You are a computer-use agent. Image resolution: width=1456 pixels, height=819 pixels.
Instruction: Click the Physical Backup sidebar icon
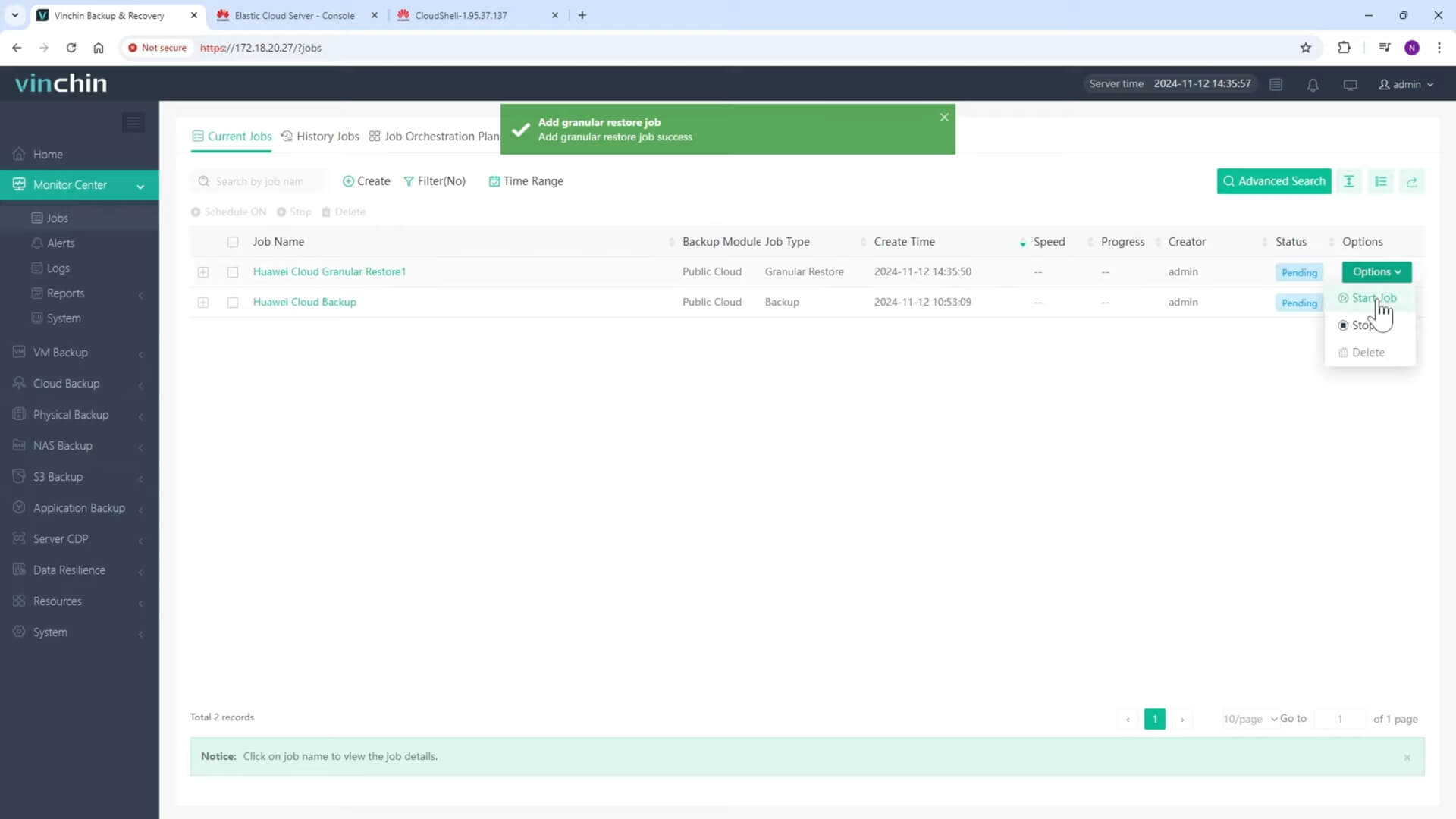point(19,414)
